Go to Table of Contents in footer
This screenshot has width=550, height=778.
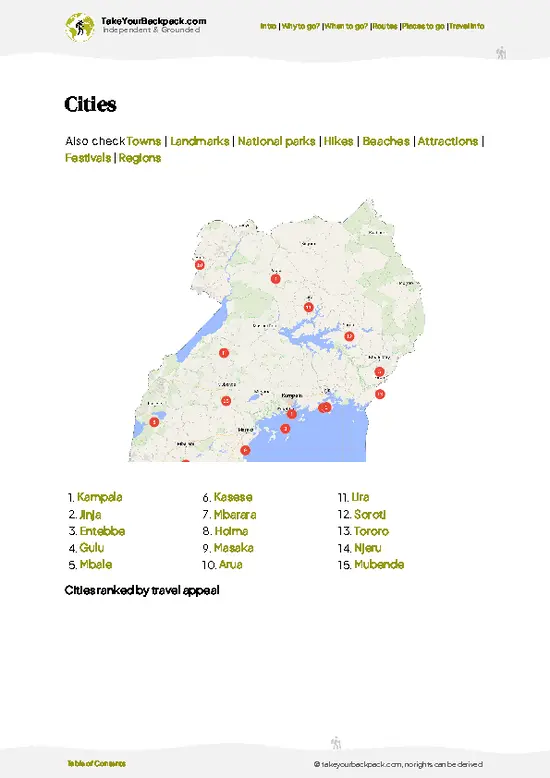[x=96, y=764]
